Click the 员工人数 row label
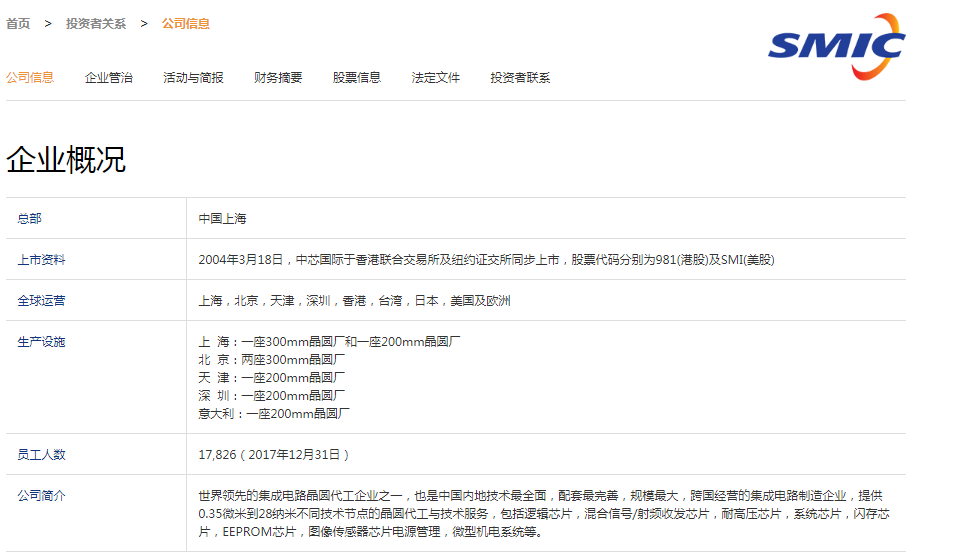The image size is (953, 557). (41, 455)
